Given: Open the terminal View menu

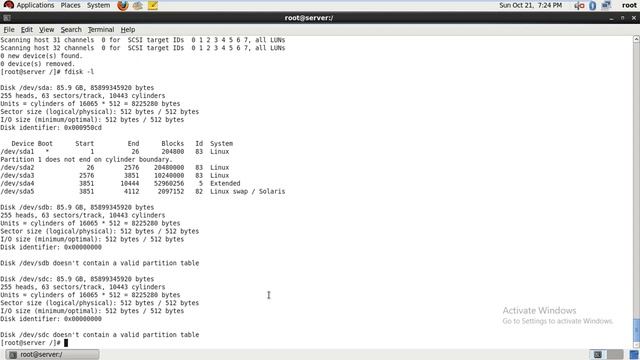Looking at the screenshot, I should click(x=47, y=29).
